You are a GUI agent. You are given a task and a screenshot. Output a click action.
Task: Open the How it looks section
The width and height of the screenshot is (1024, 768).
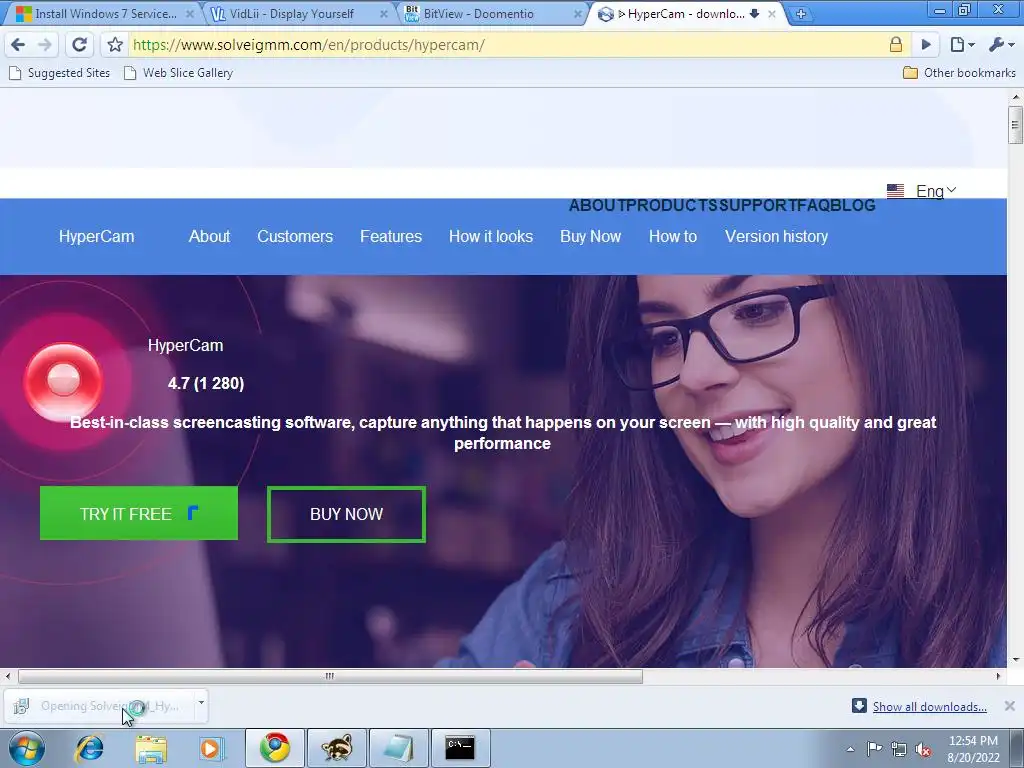click(490, 236)
